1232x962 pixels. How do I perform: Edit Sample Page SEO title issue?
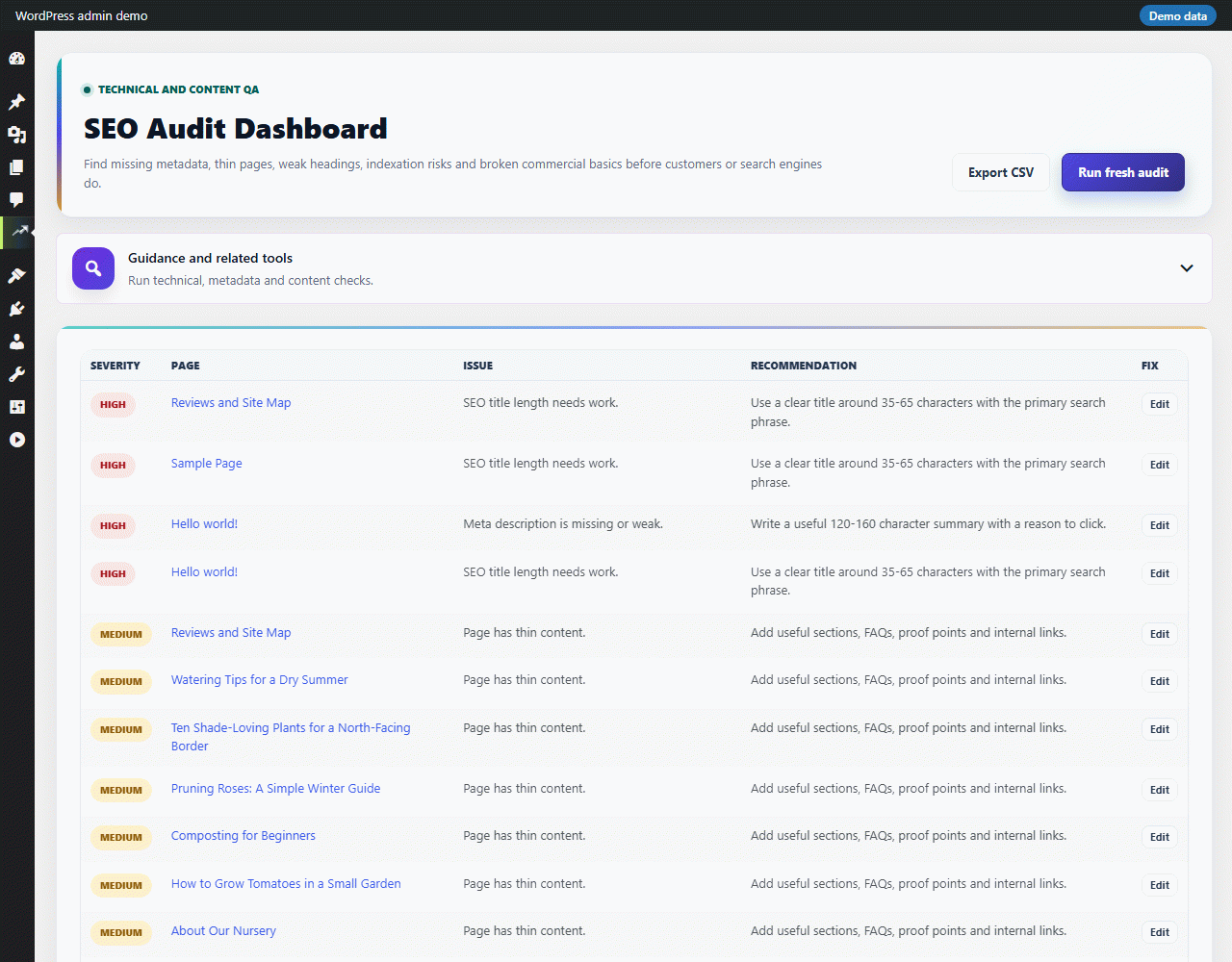(x=1160, y=465)
